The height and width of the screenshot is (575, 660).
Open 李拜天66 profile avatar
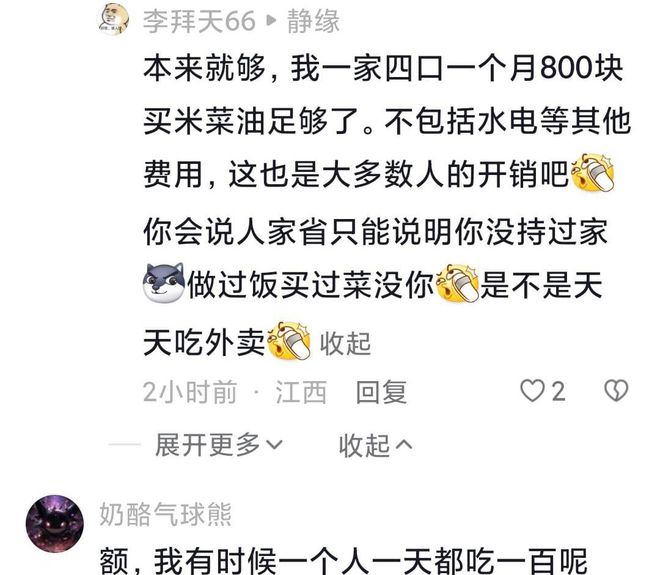click(x=113, y=19)
